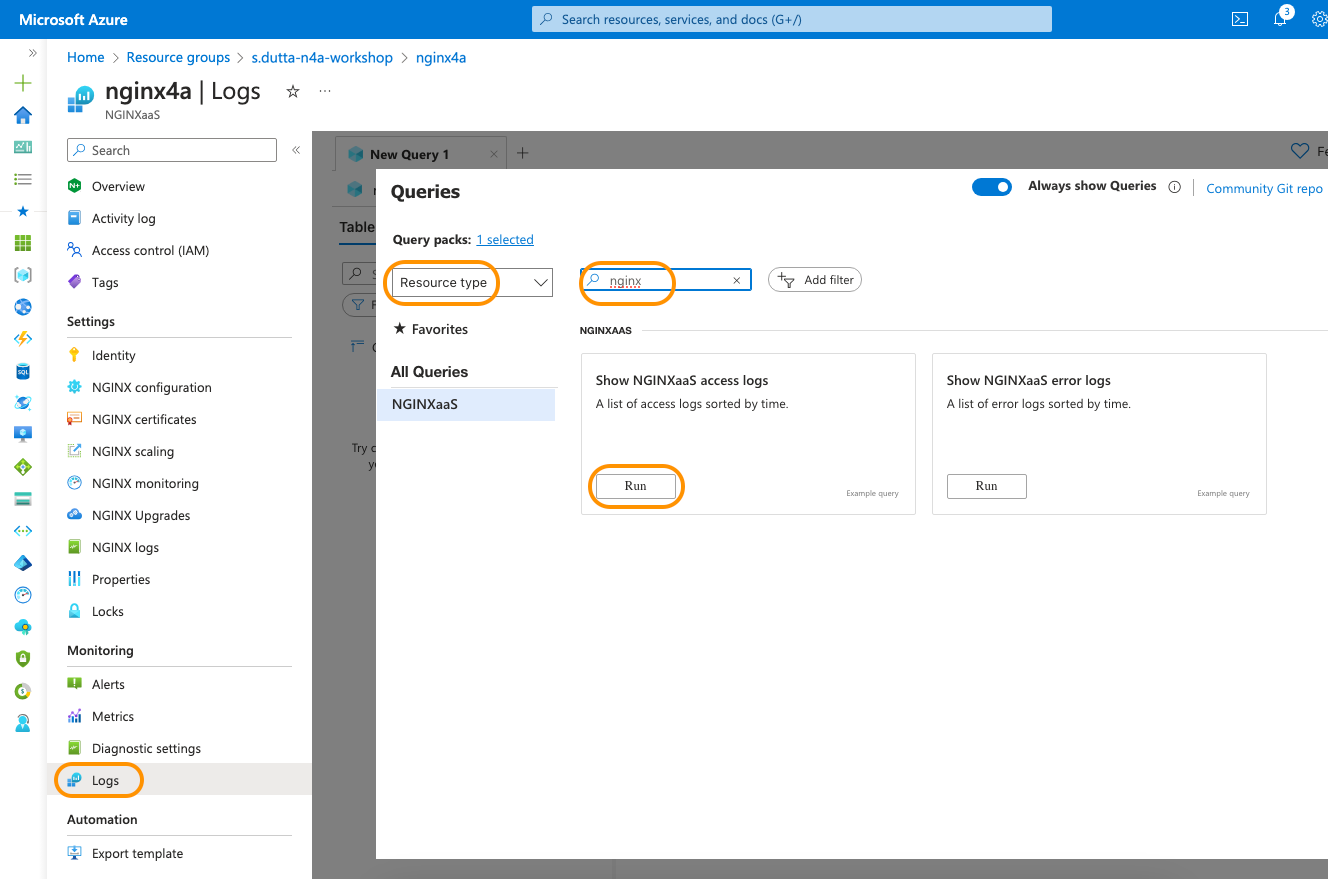Favorite nginx4a with the star icon
The image size is (1328, 879).
click(x=293, y=91)
